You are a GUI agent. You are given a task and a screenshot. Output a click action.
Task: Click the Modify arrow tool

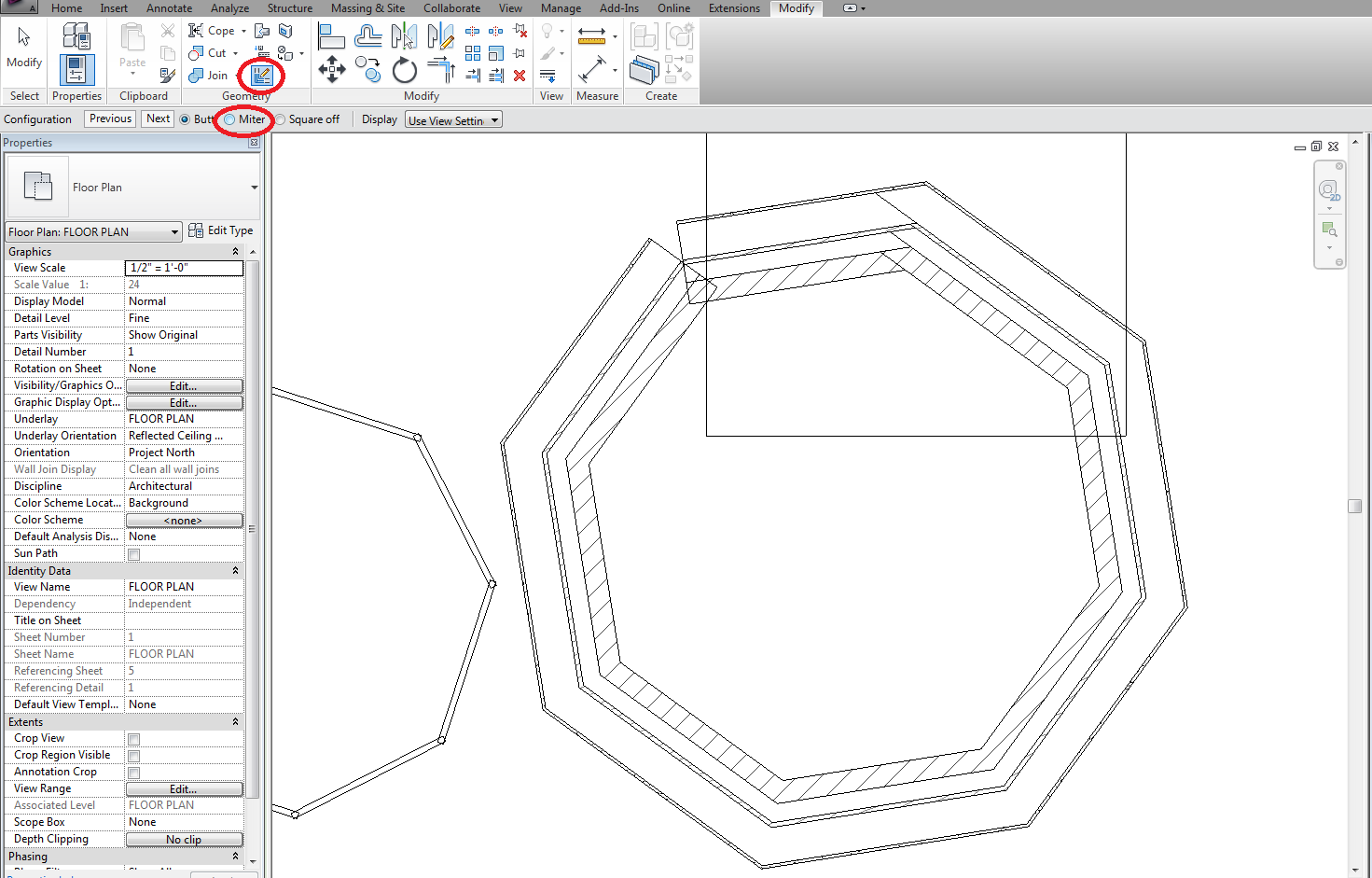[24, 37]
